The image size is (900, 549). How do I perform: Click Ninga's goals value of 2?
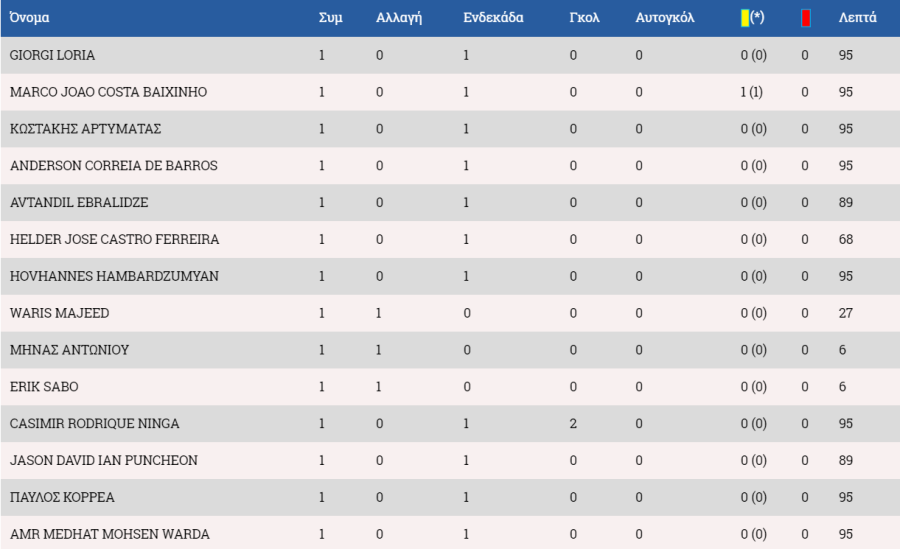coord(573,423)
